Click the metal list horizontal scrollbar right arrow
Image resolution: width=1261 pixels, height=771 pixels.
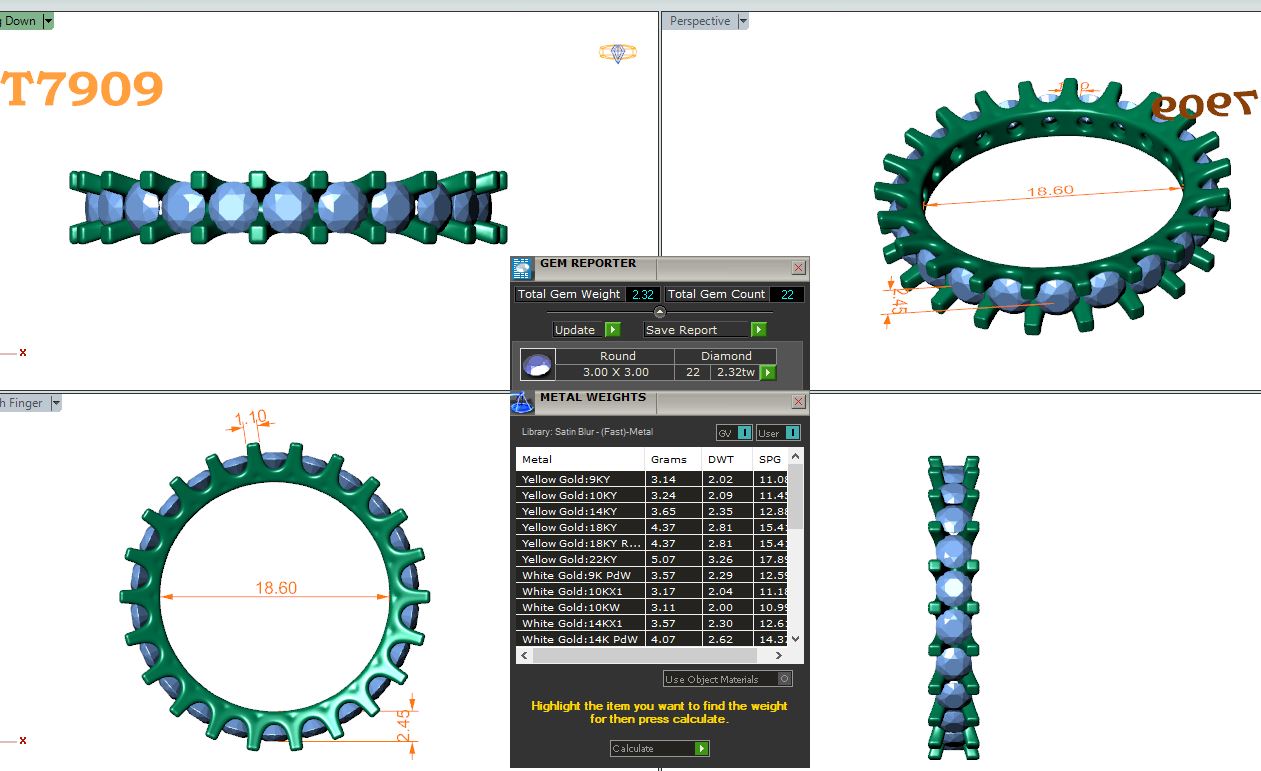pyautogui.click(x=779, y=656)
